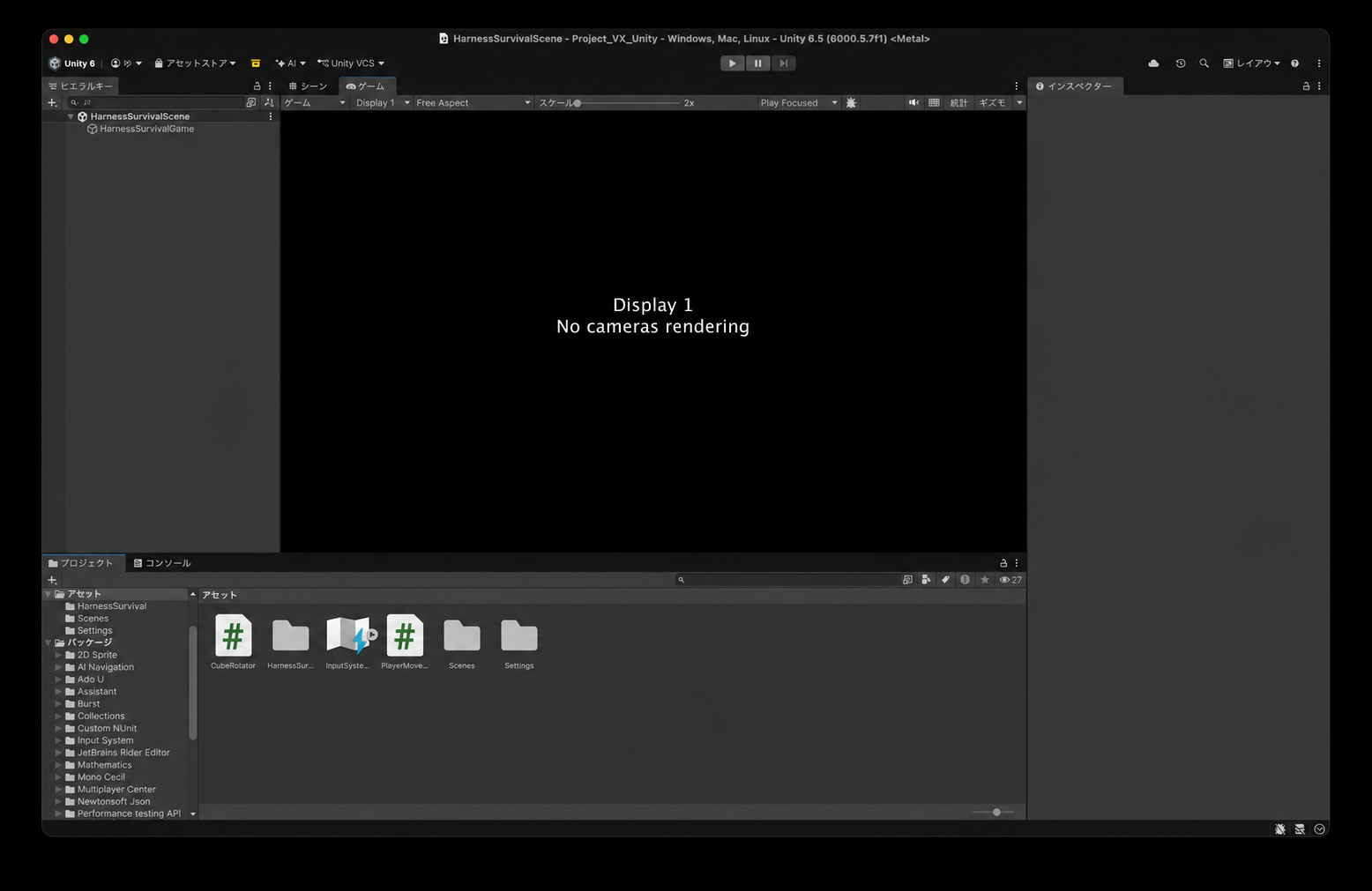Select HarnessSurvivalGame in the hierarchy
The height and width of the screenshot is (891, 1372).
(146, 129)
